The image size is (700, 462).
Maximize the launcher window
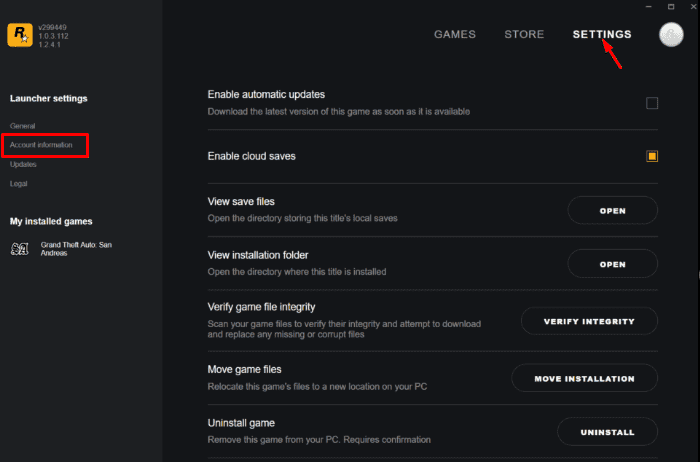coord(670,6)
